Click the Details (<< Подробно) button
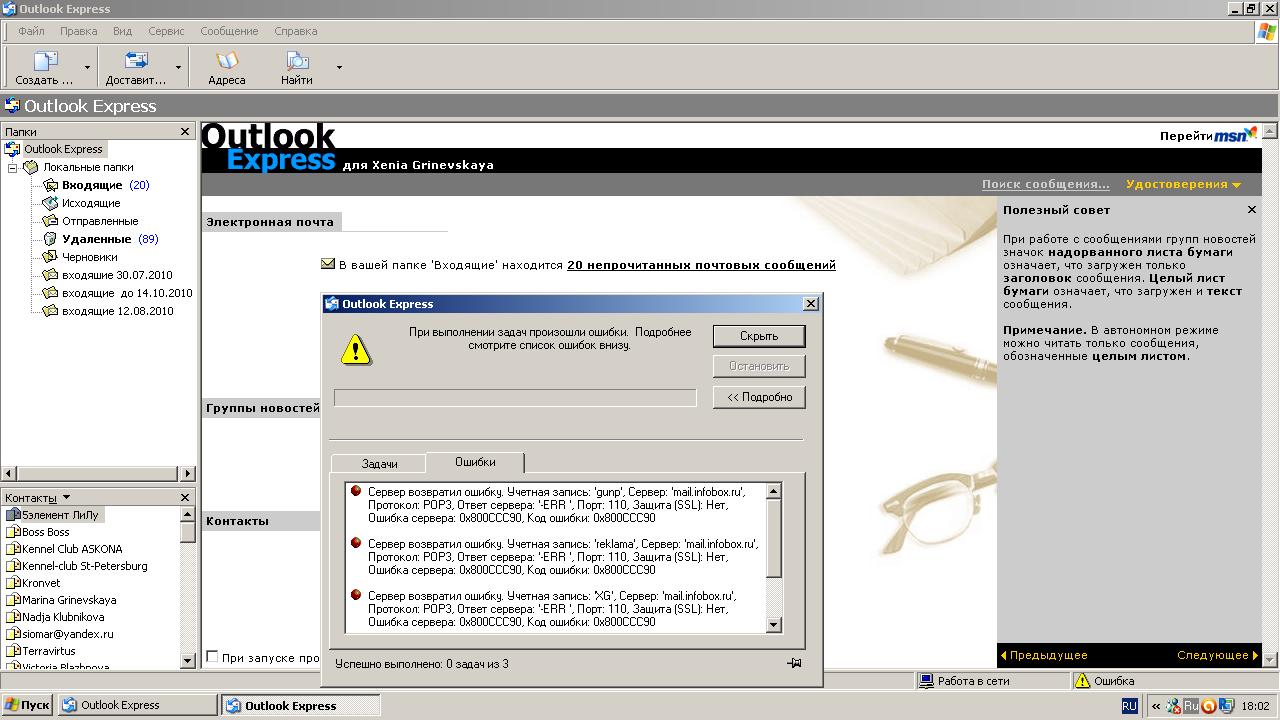 759,397
